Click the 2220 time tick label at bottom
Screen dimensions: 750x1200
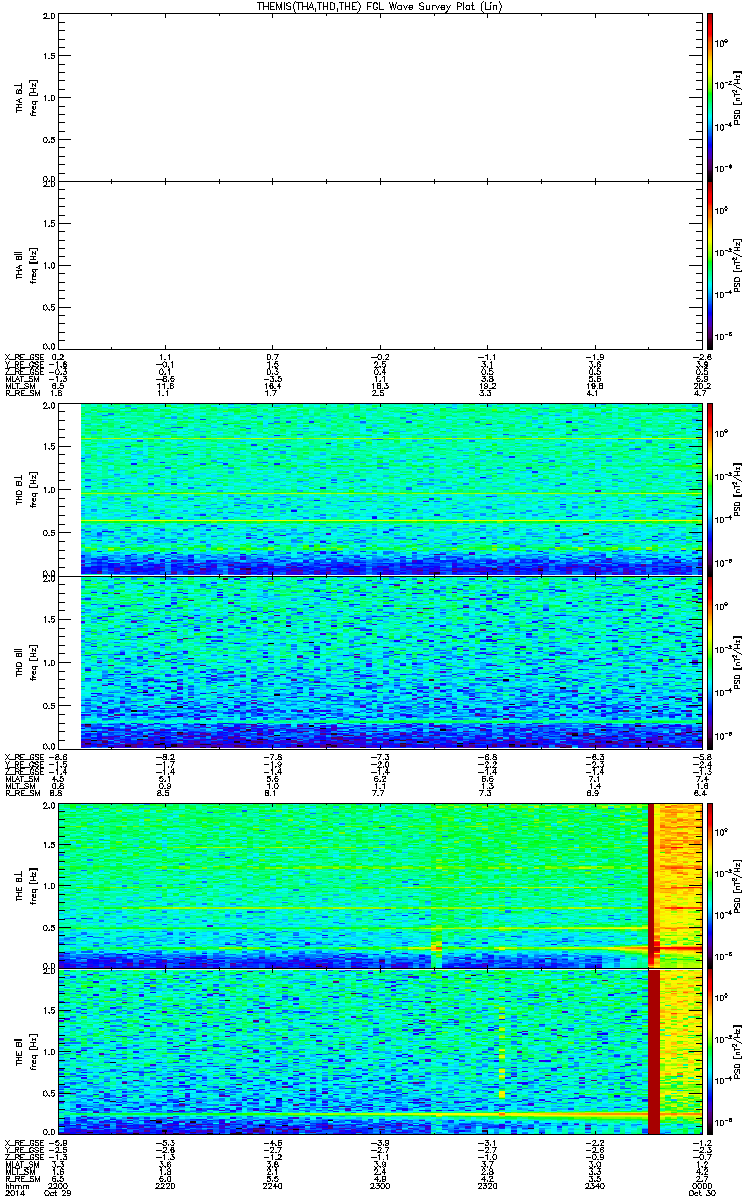click(167, 1186)
